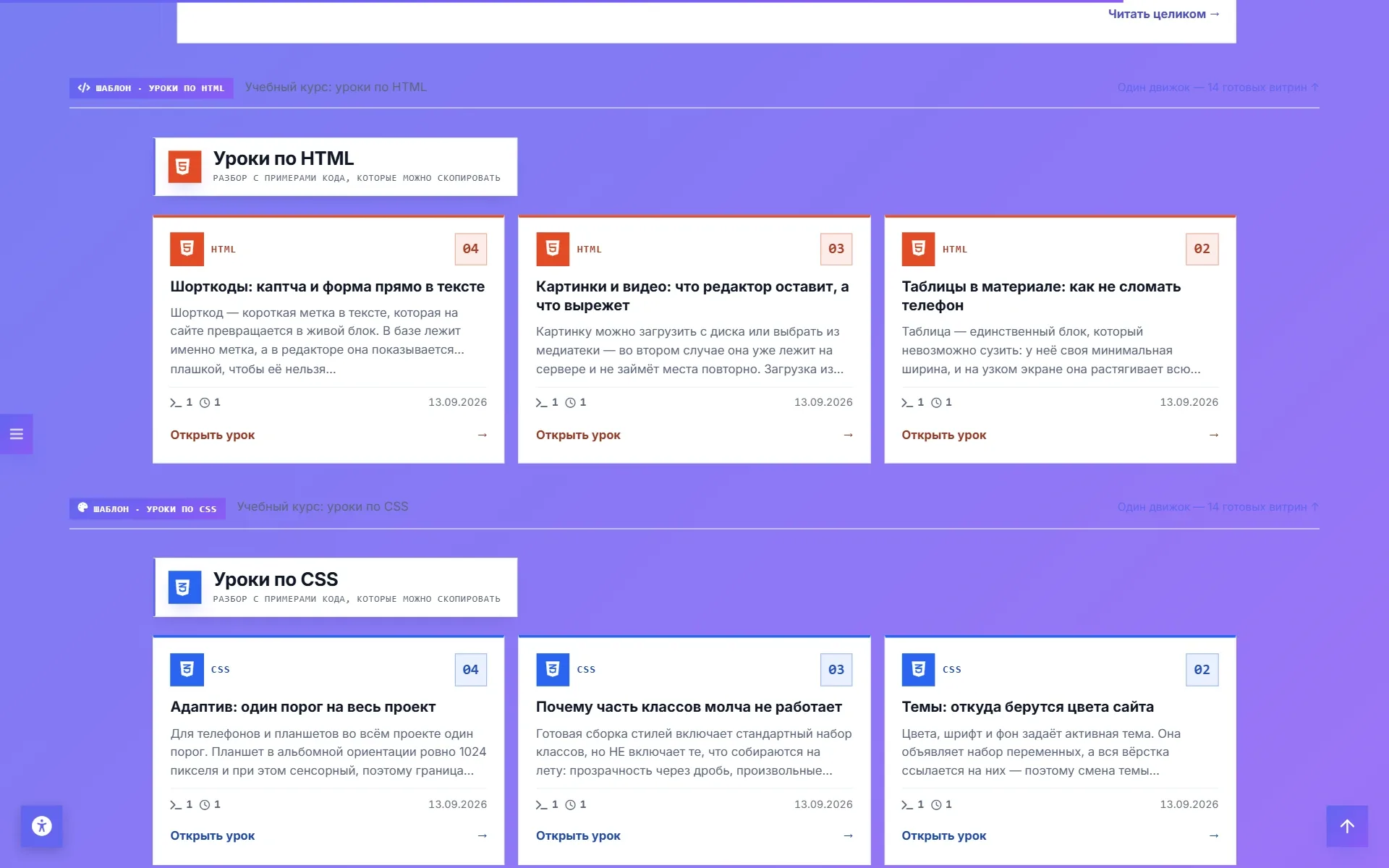The width and height of the screenshot is (1389, 868).
Task: Click the arrow at the right of the Шорткоды card's Открыть урок row
Action: [483, 435]
